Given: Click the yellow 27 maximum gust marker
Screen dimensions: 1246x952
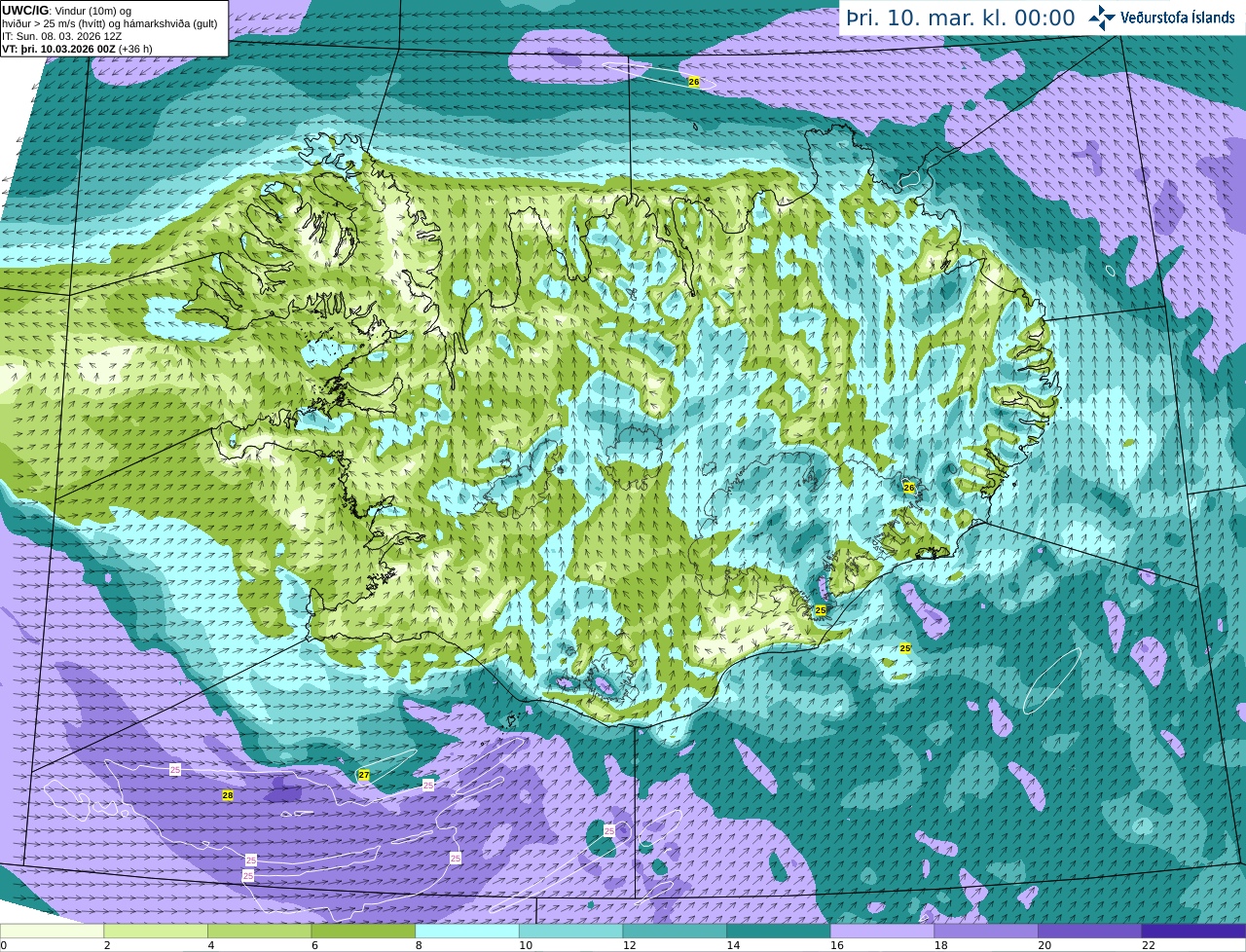Looking at the screenshot, I should tap(364, 775).
